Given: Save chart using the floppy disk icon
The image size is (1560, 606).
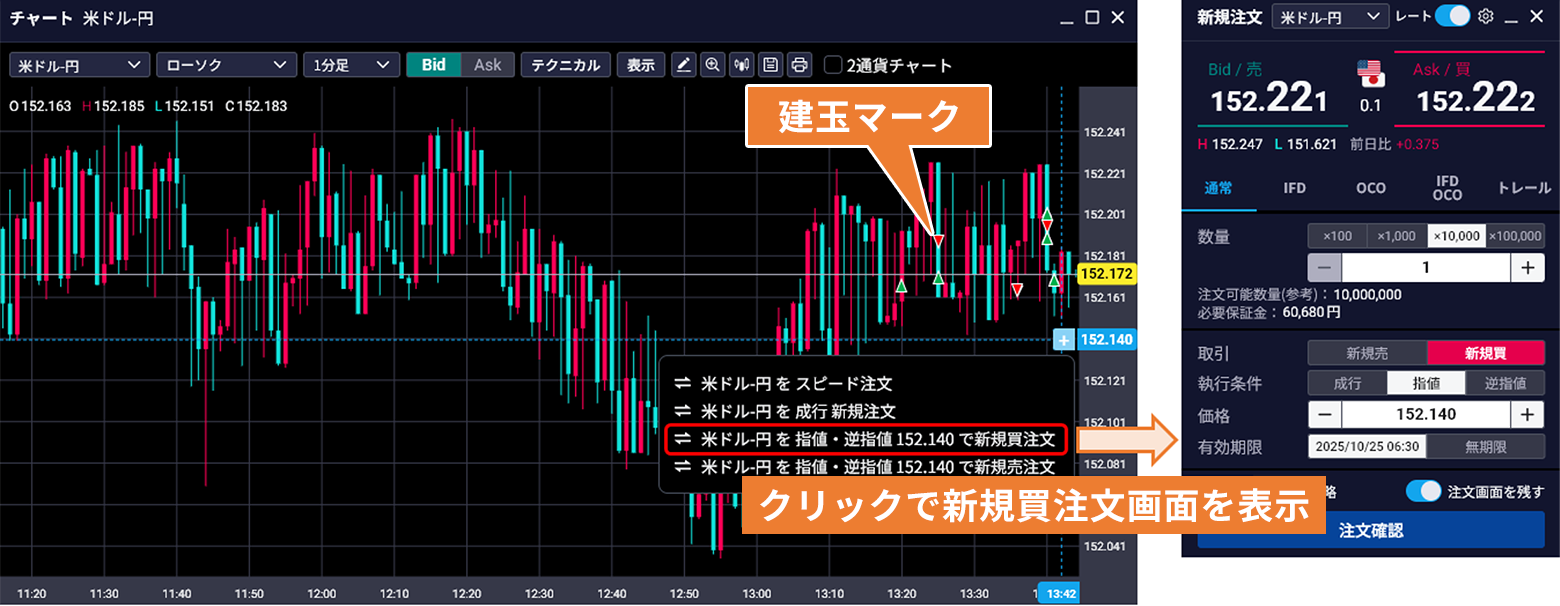Looking at the screenshot, I should point(770,65).
